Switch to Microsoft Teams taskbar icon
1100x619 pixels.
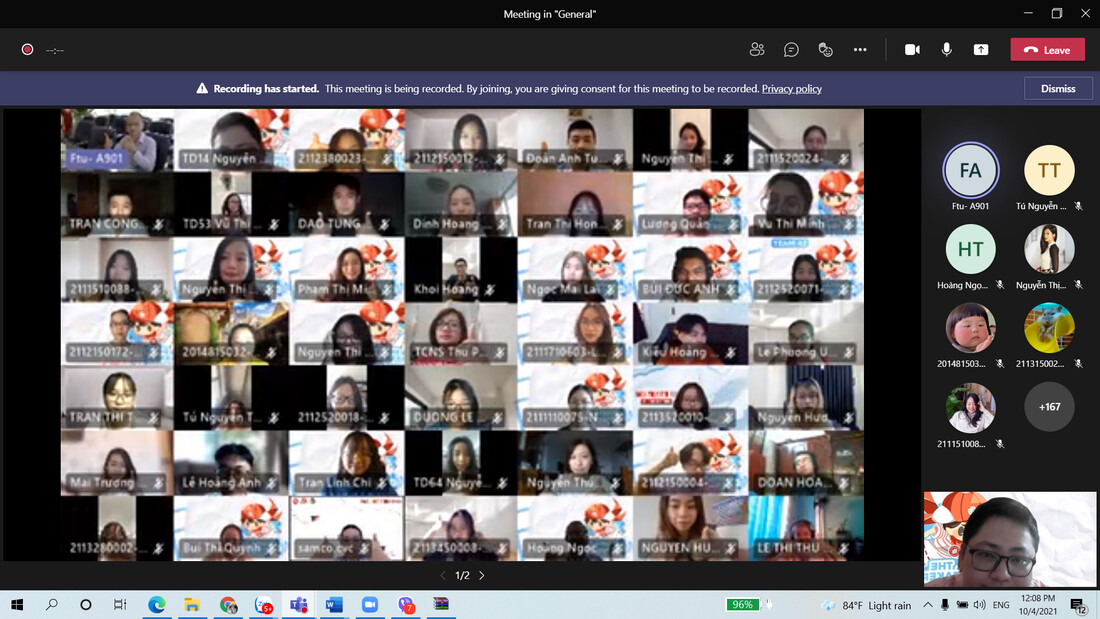pos(299,604)
